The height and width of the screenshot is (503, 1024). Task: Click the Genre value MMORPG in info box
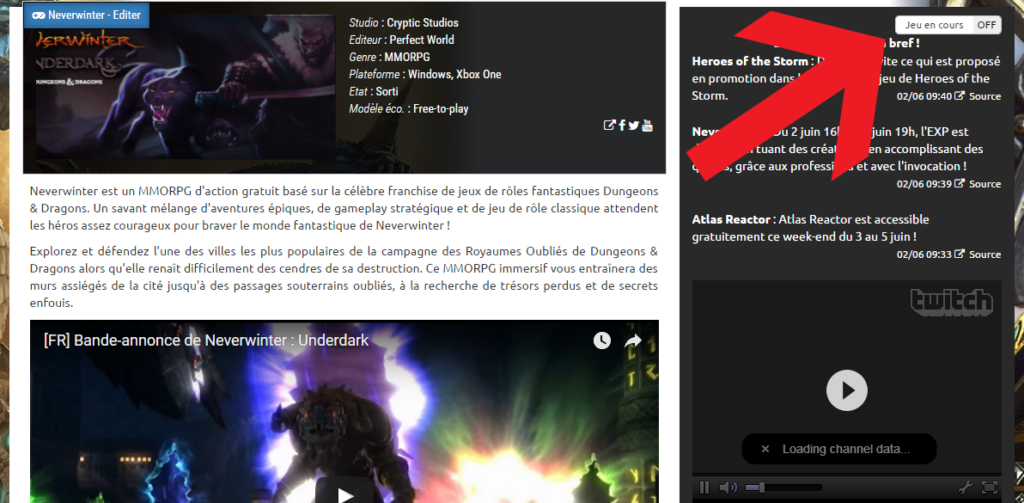407,57
